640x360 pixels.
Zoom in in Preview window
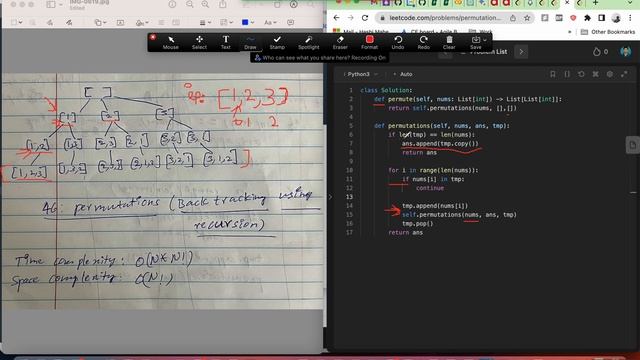click(x=205, y=4)
